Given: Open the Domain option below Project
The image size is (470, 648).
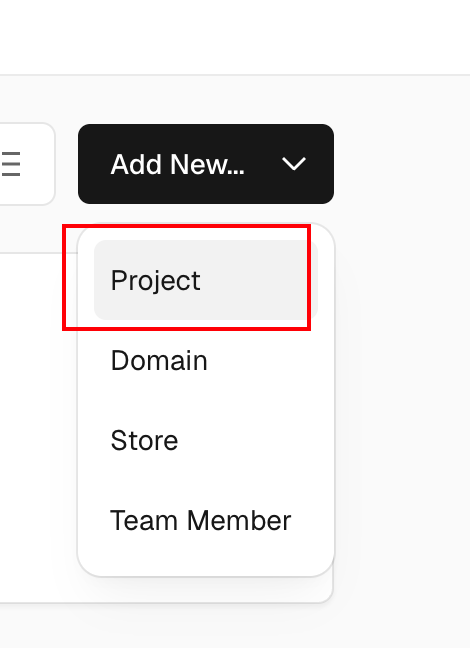Looking at the screenshot, I should 206,360.
